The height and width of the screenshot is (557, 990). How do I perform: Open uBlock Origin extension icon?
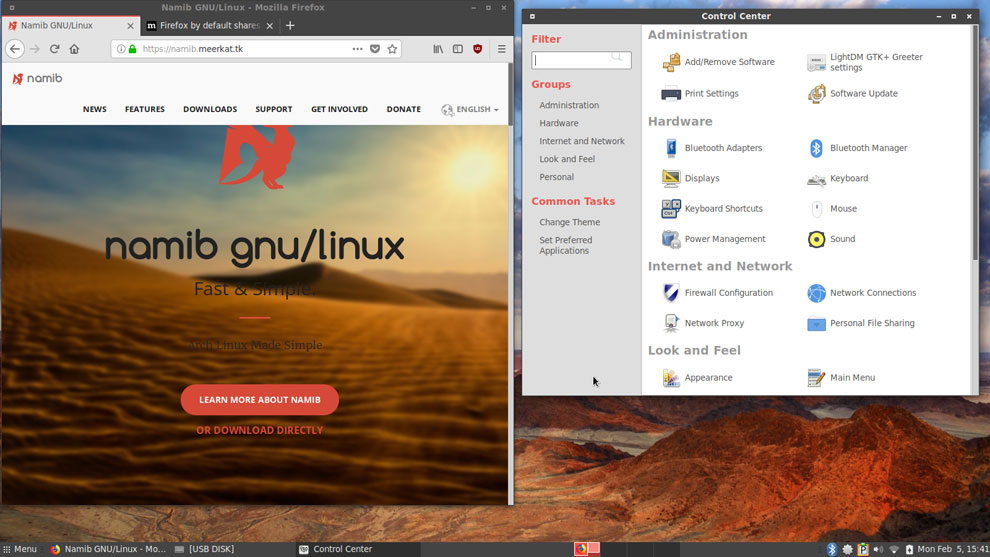click(x=478, y=49)
